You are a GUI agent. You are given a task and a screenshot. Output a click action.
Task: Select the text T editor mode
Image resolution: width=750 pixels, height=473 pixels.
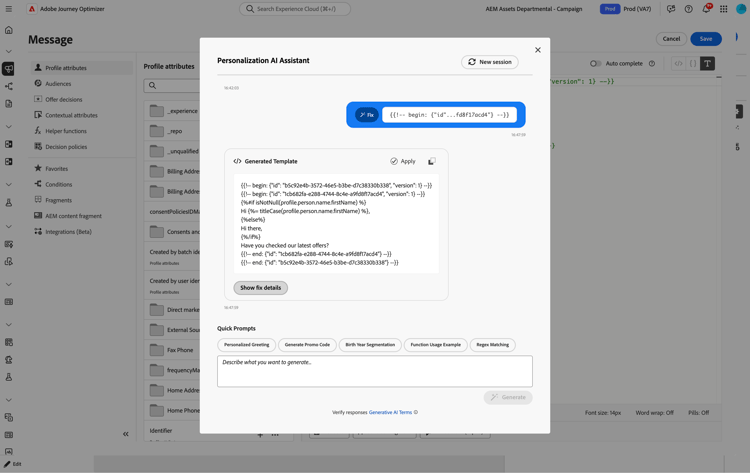tap(707, 64)
